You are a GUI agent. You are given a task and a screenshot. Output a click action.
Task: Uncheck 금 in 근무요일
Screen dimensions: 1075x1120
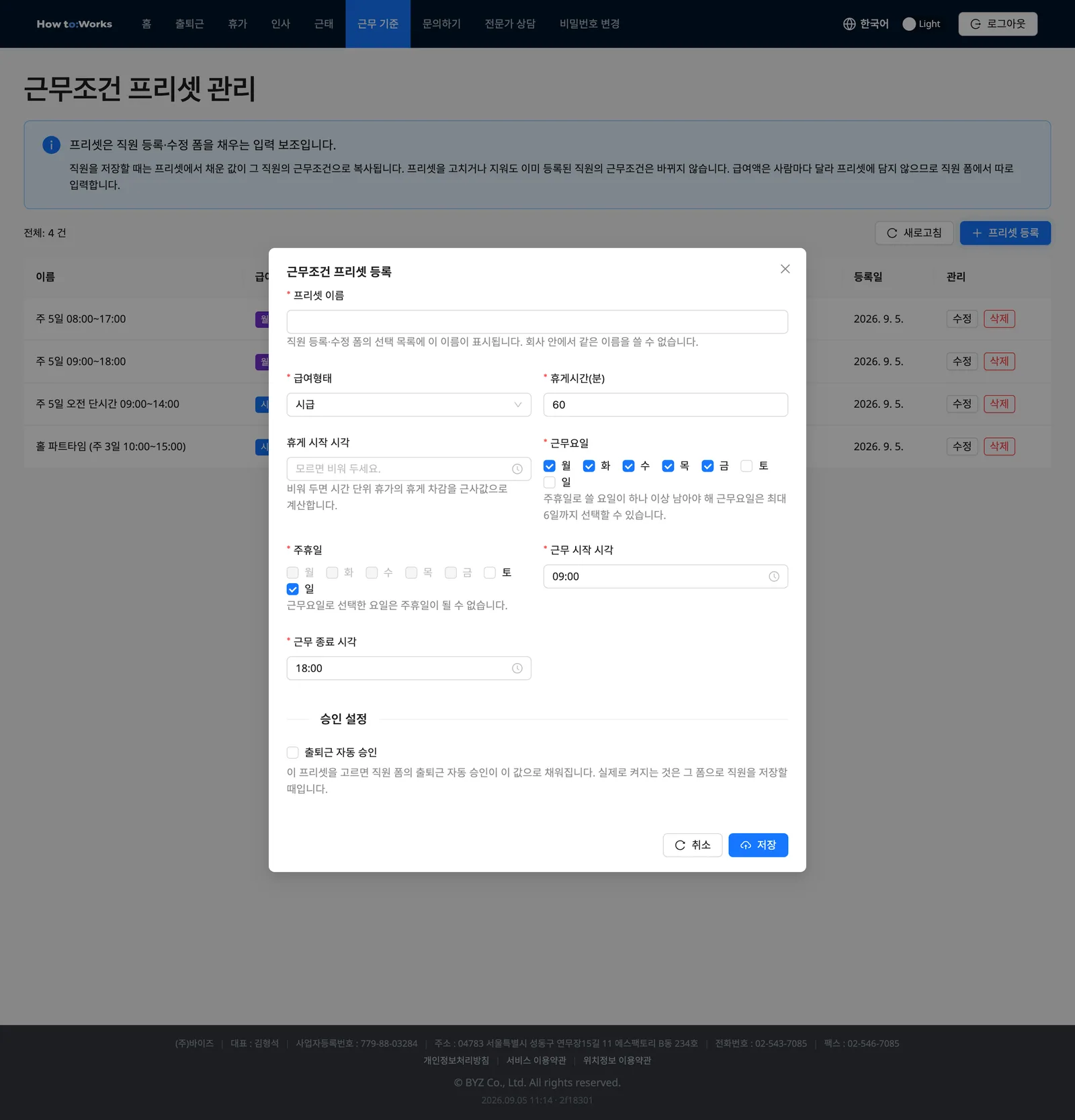(x=707, y=466)
